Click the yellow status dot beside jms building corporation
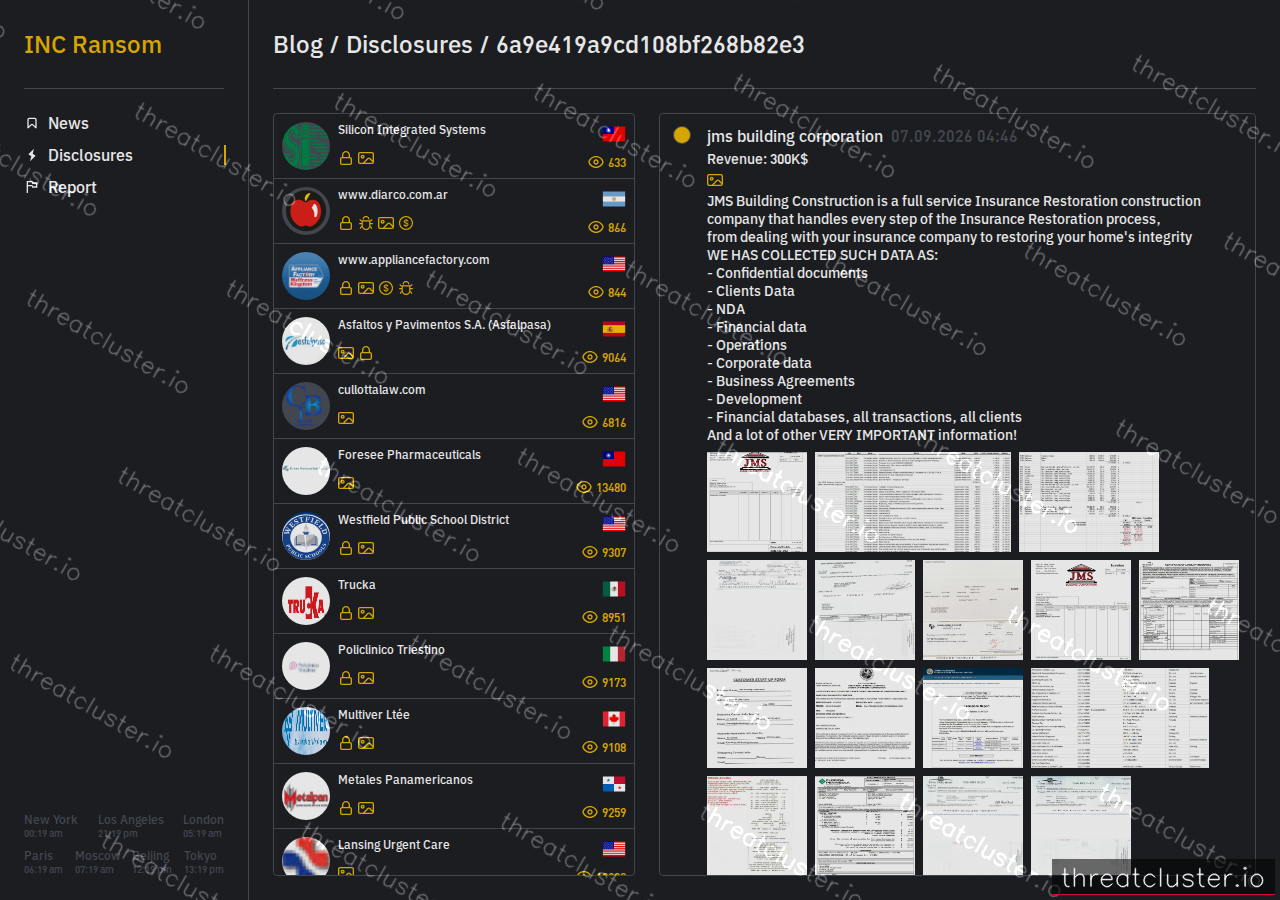This screenshot has width=1280, height=900. coord(682,135)
